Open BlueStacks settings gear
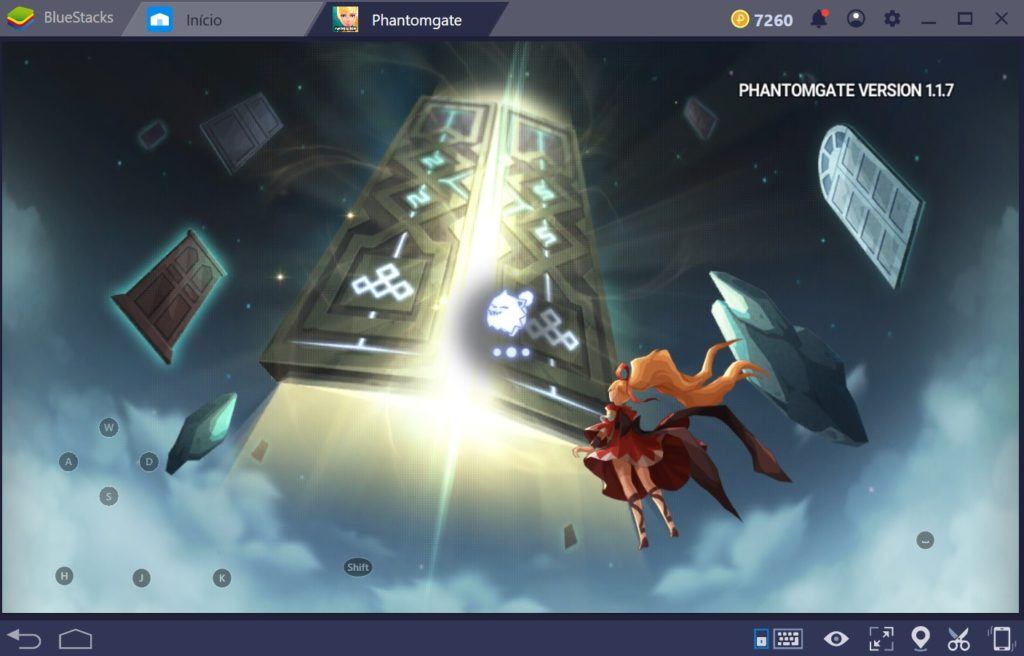The image size is (1024, 656). pyautogui.click(x=892, y=18)
